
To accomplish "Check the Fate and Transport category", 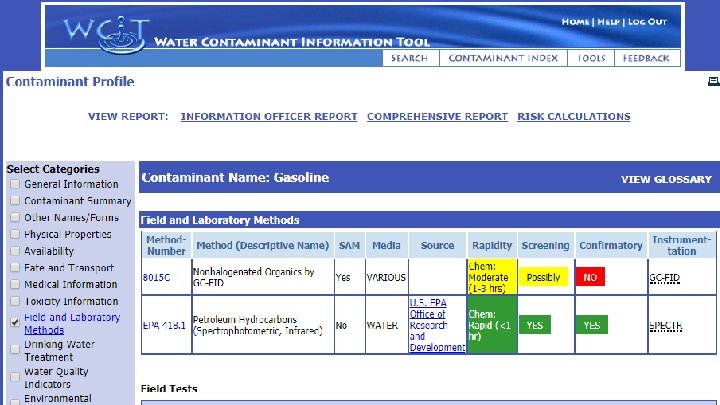I will [x=15, y=267].
